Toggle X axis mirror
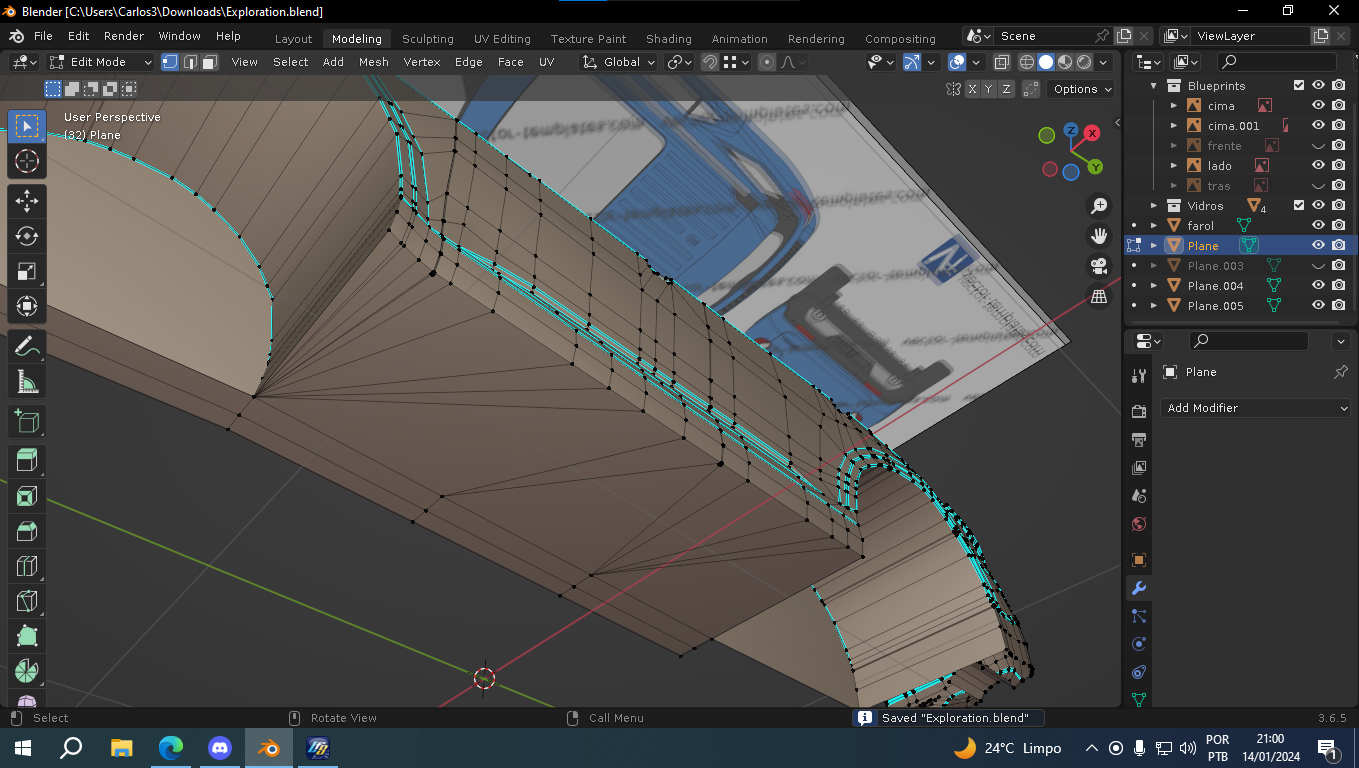The height and width of the screenshot is (768, 1359). 972,89
